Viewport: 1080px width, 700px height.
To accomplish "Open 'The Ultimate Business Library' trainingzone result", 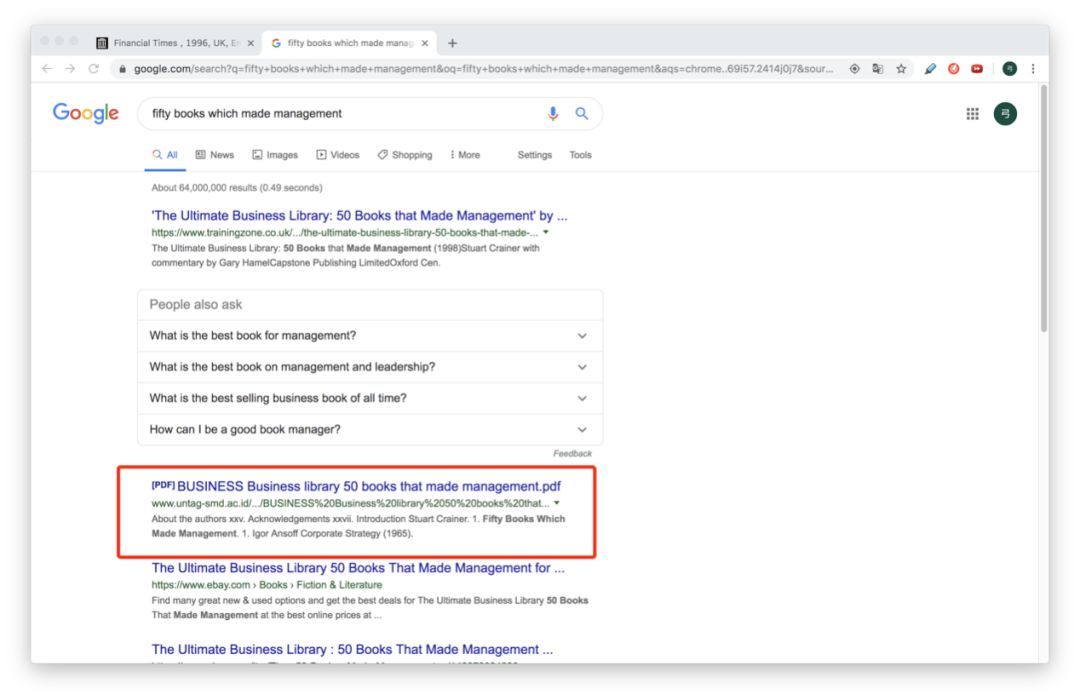I will tap(360, 216).
